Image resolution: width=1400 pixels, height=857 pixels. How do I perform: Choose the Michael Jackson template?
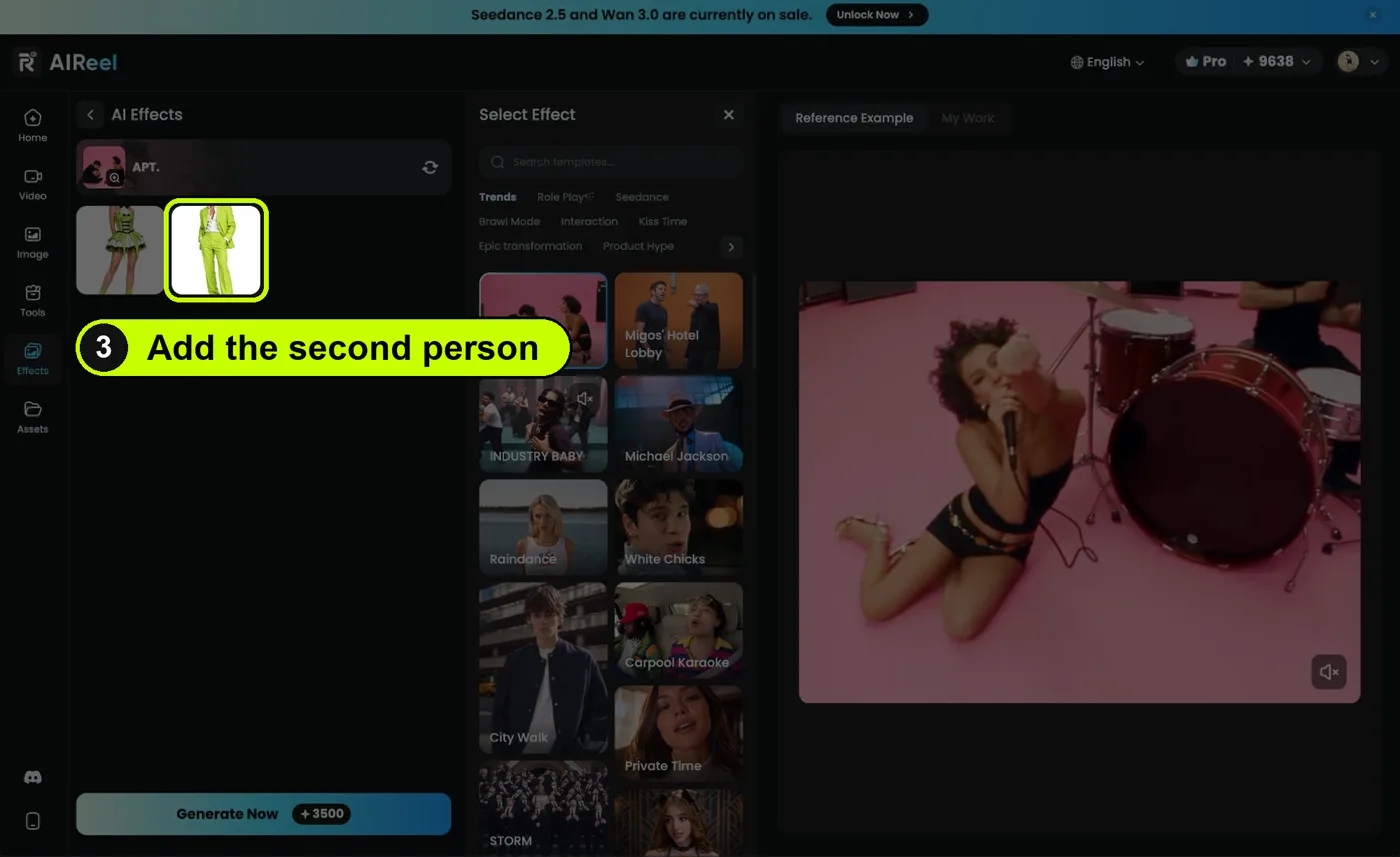tap(679, 424)
